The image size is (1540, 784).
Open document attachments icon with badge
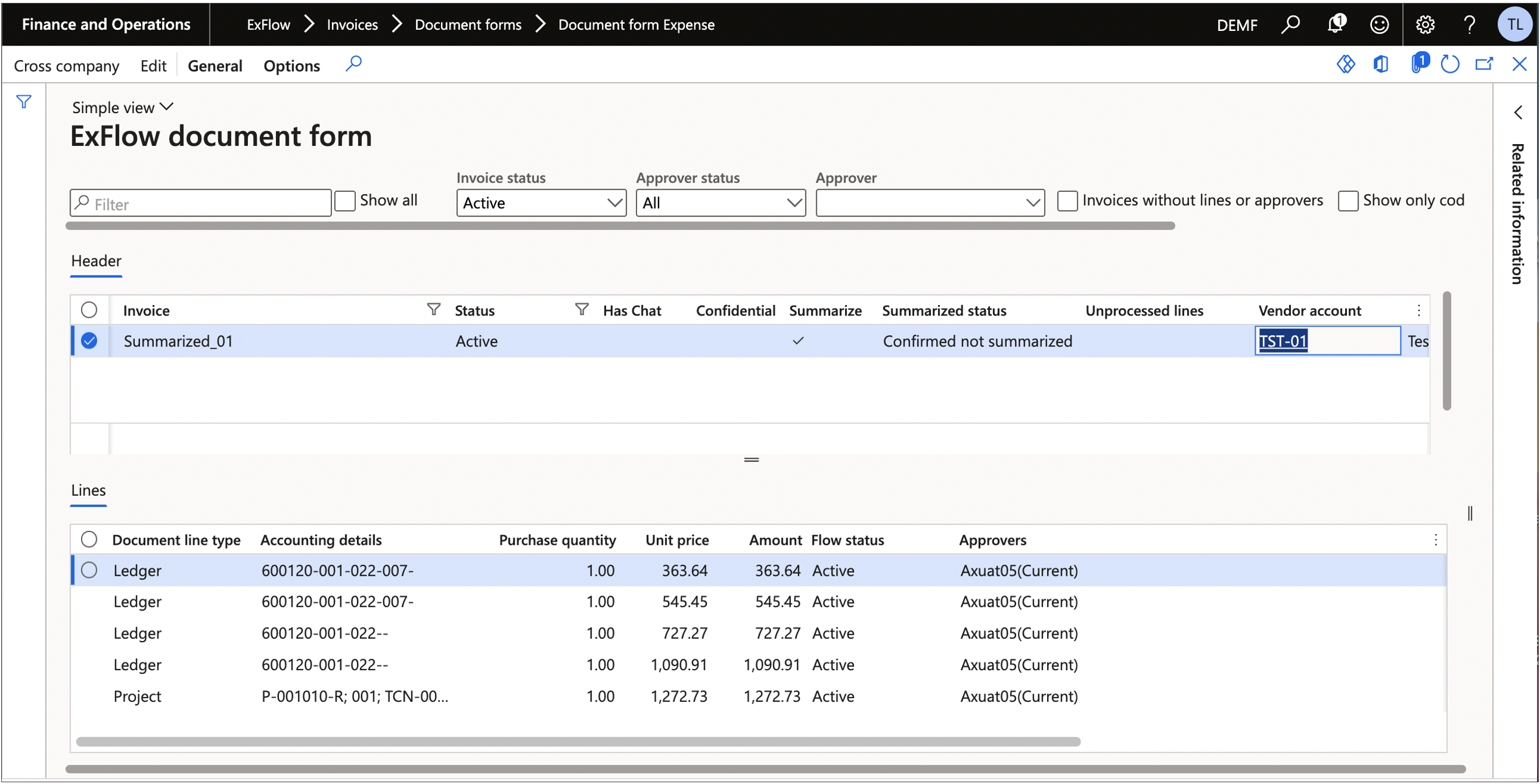(x=1419, y=64)
